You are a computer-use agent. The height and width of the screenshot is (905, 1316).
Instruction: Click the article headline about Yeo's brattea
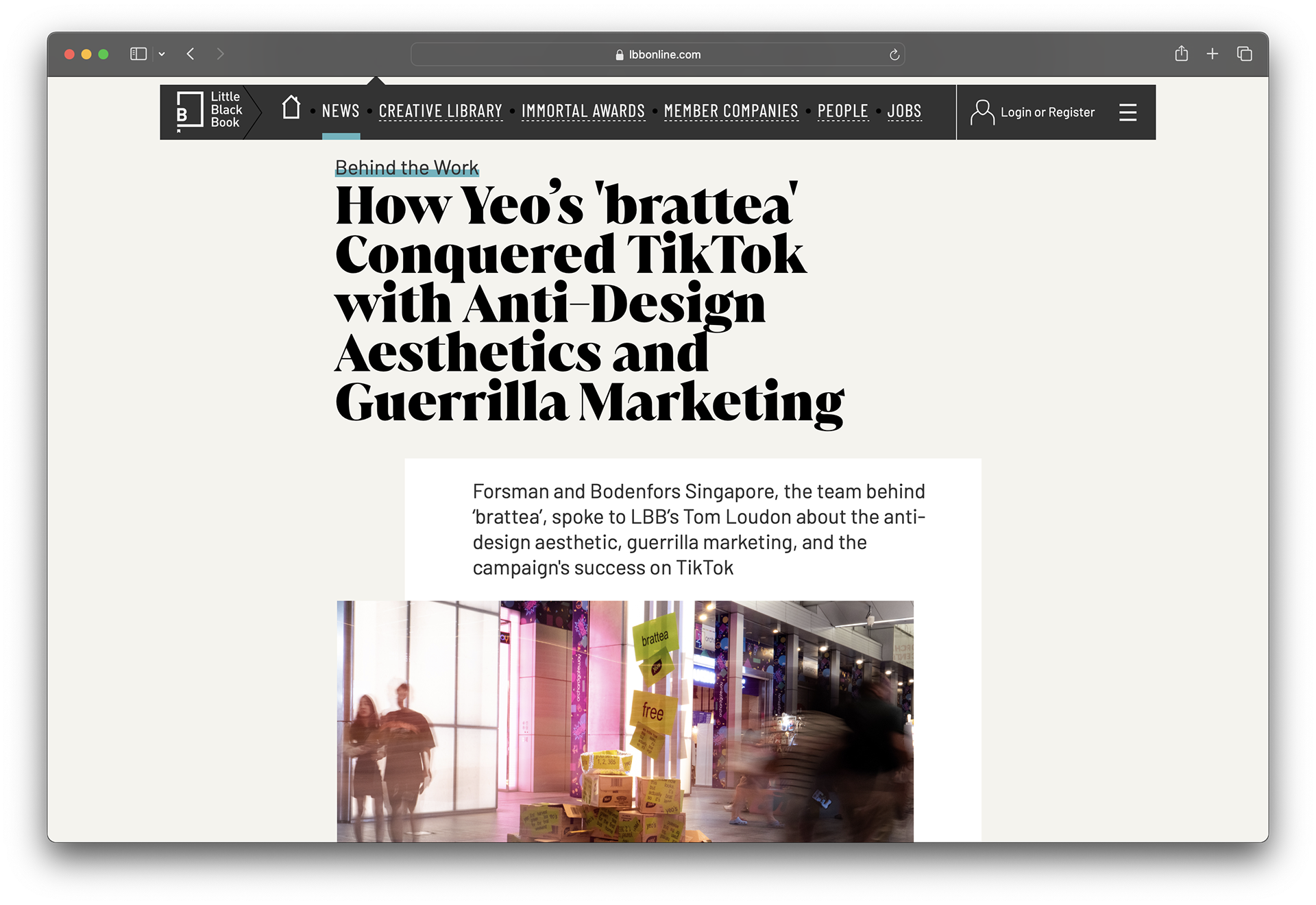(589, 303)
